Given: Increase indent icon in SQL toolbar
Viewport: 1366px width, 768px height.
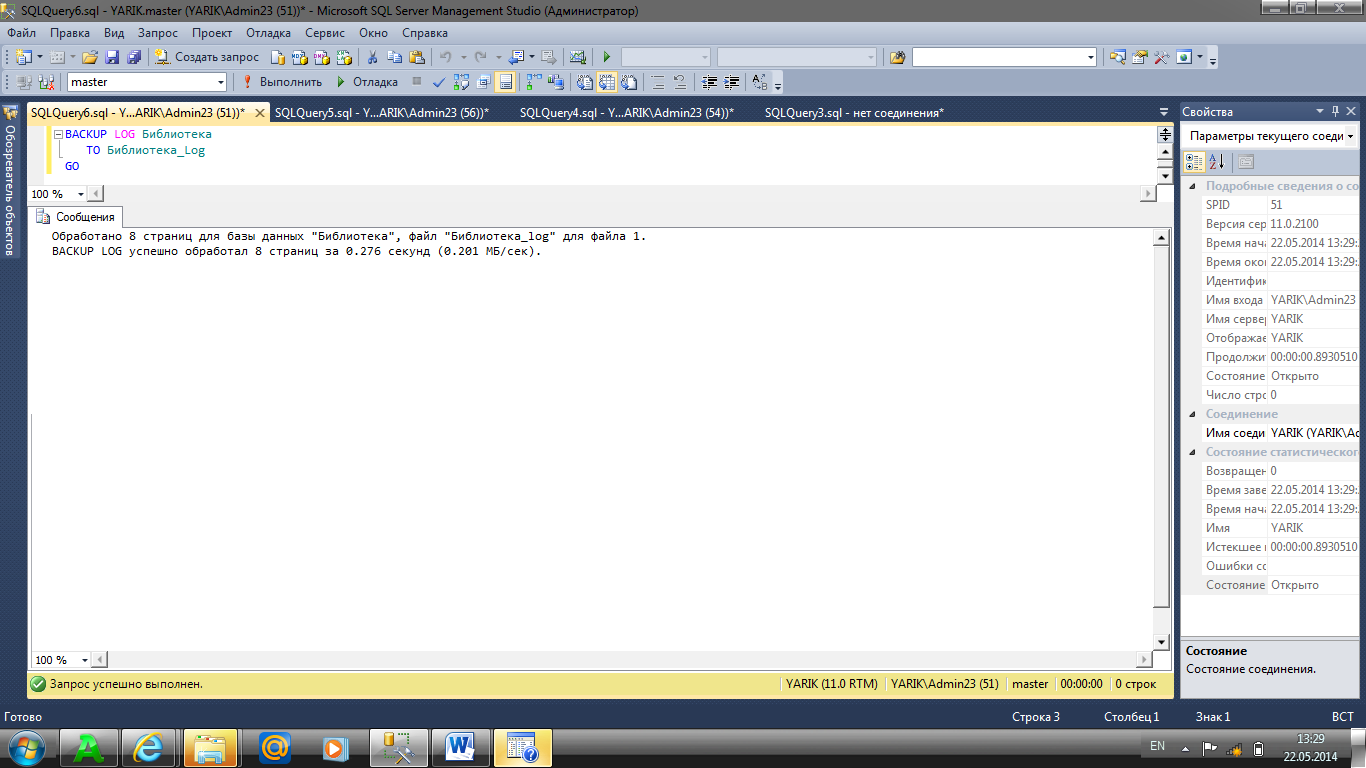Looking at the screenshot, I should [732, 82].
